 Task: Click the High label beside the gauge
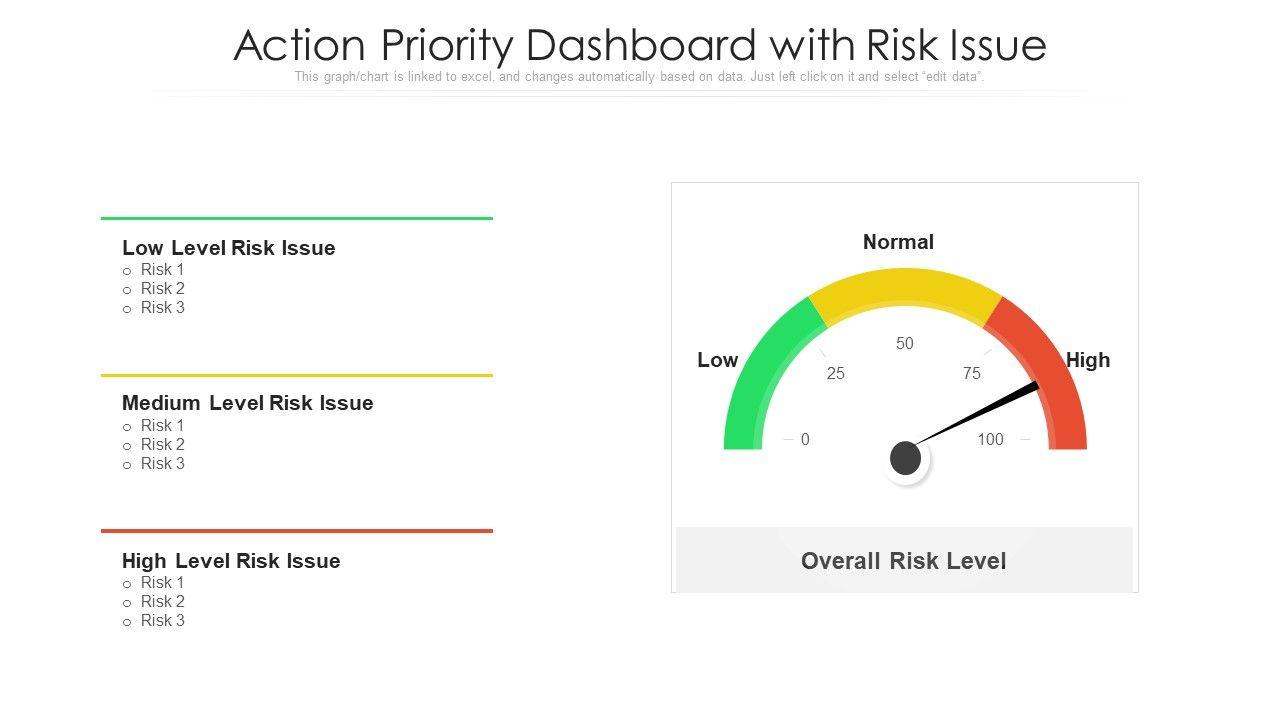point(1088,360)
